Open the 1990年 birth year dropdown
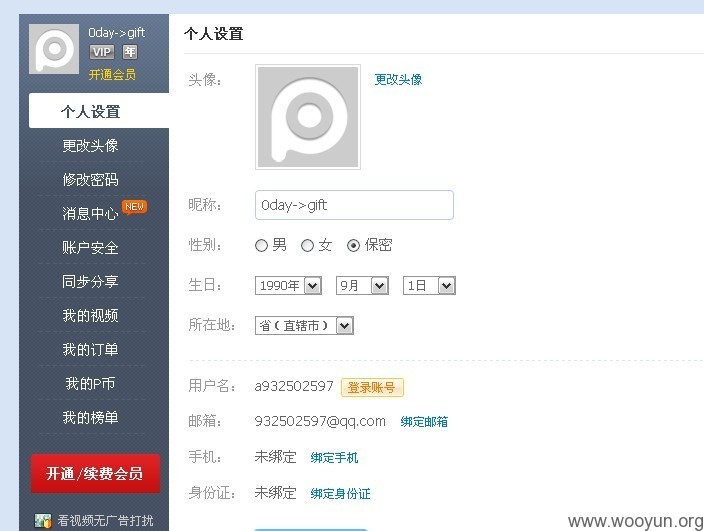 coord(288,285)
